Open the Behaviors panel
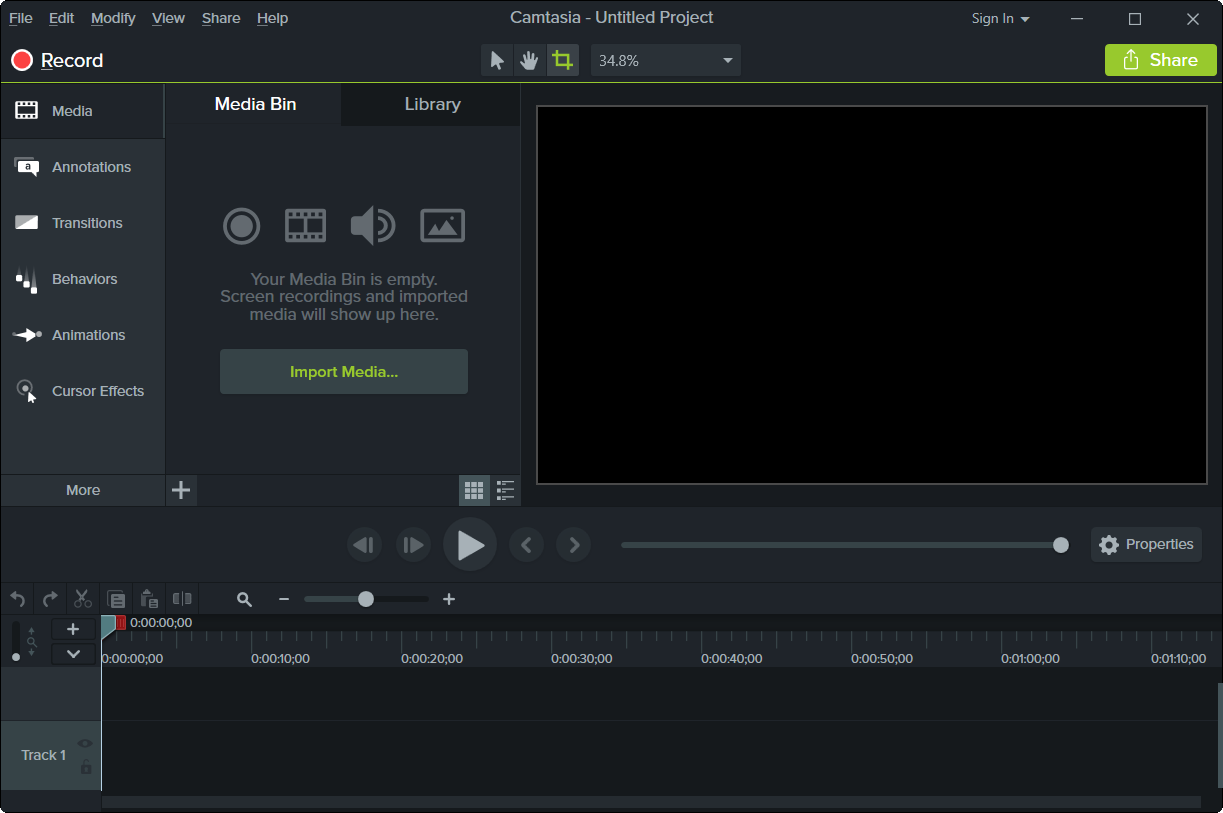Screen dimensions: 1223x813 coord(82,279)
